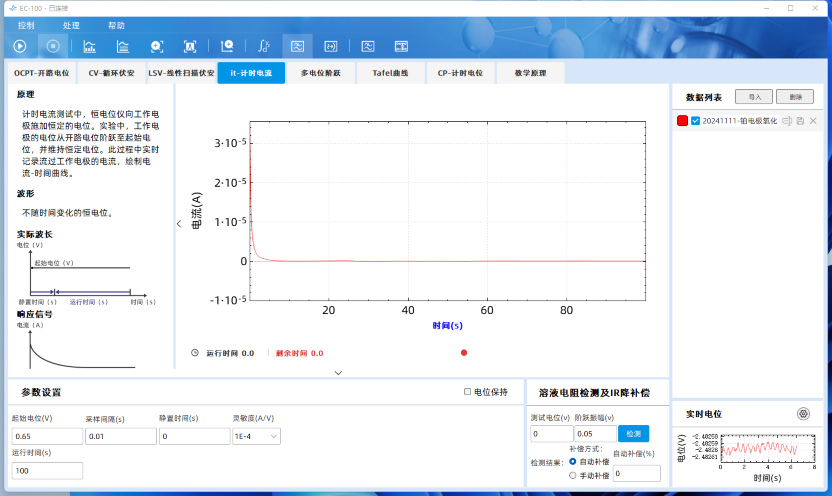
Task: Enable the 电位保持 checkbox
Action: (x=468, y=392)
